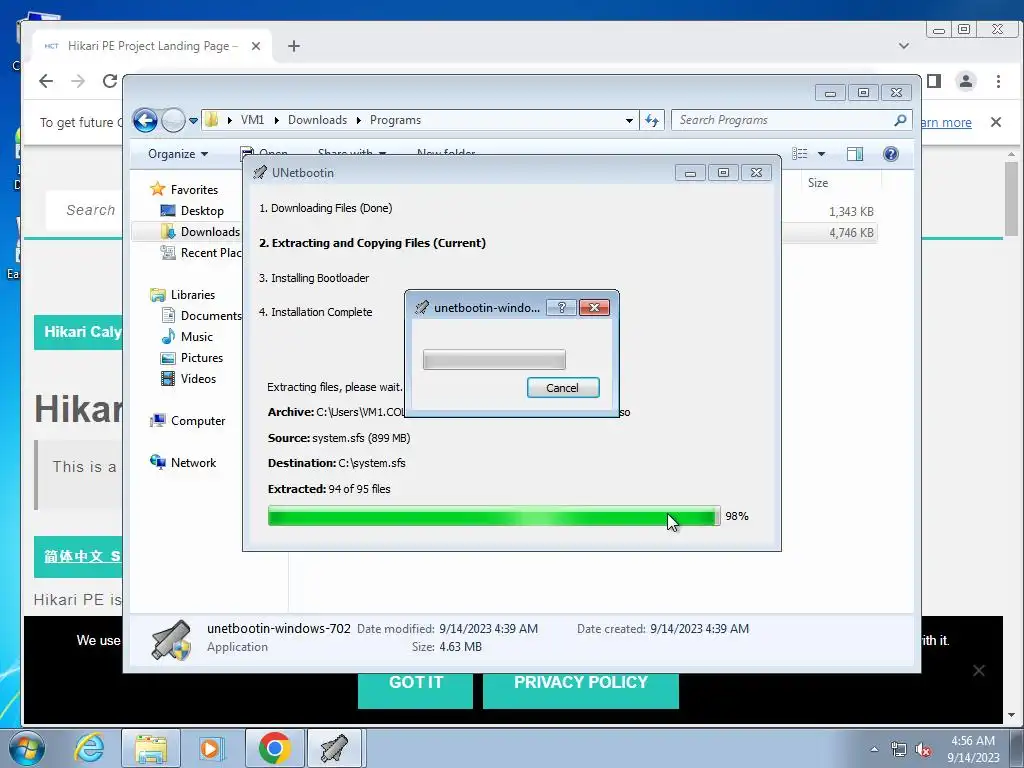Click the 1,343 KB file size cell
1024x768 pixels.
(x=851, y=212)
